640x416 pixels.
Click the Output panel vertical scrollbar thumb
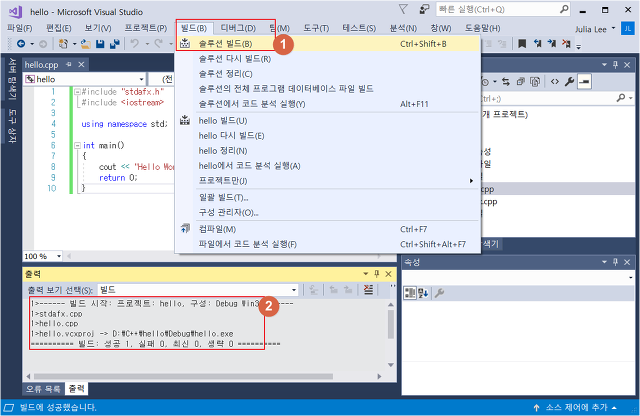391,324
